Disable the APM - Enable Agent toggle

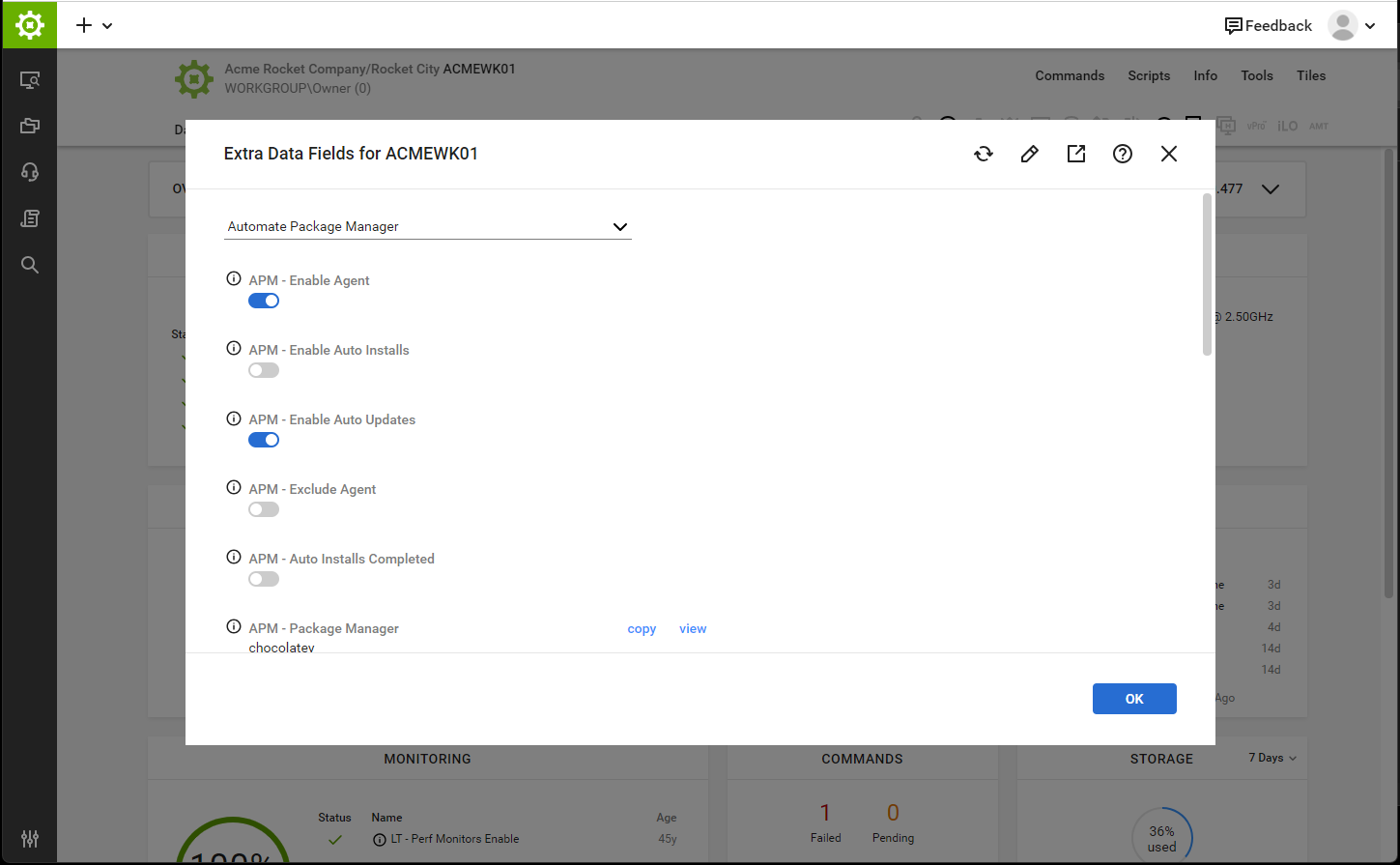click(x=263, y=301)
